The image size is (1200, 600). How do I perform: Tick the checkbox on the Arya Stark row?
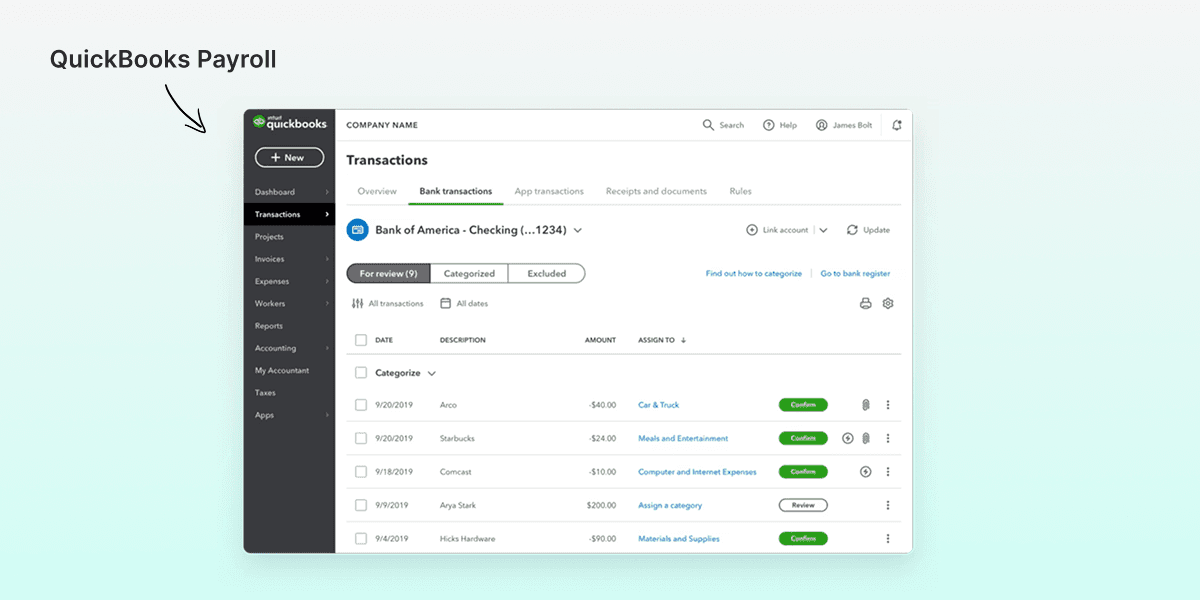pos(362,505)
